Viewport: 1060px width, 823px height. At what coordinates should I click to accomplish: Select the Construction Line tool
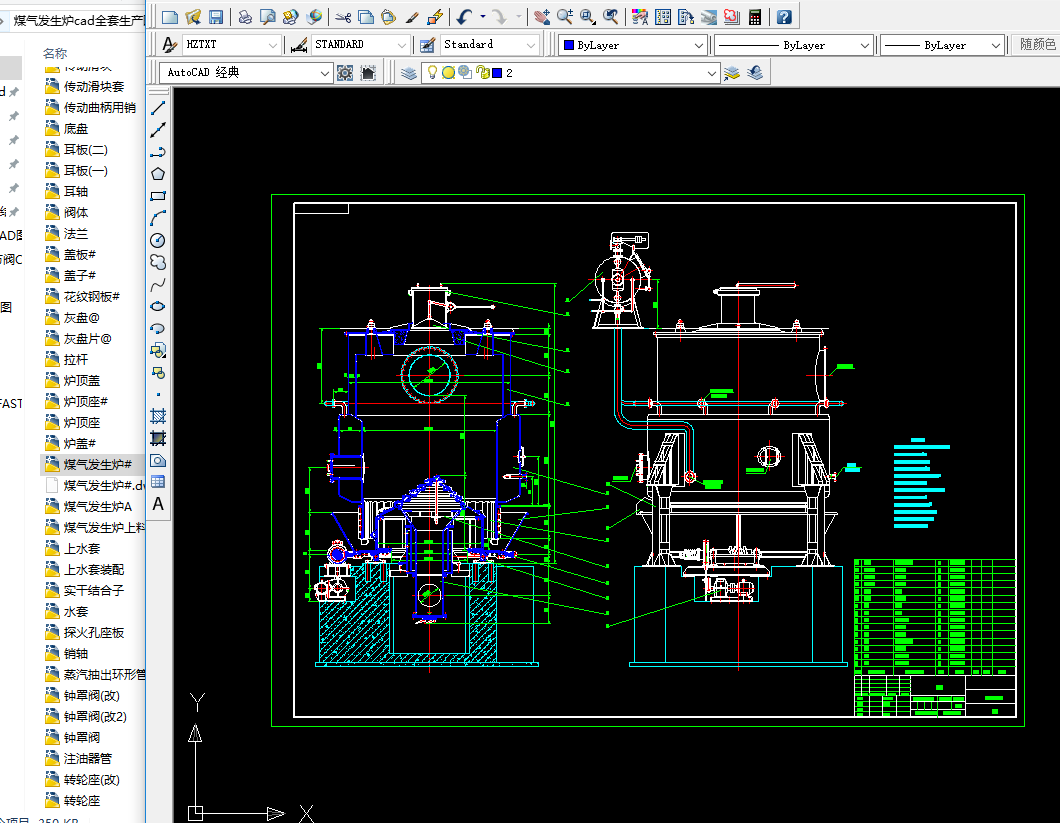(158, 130)
